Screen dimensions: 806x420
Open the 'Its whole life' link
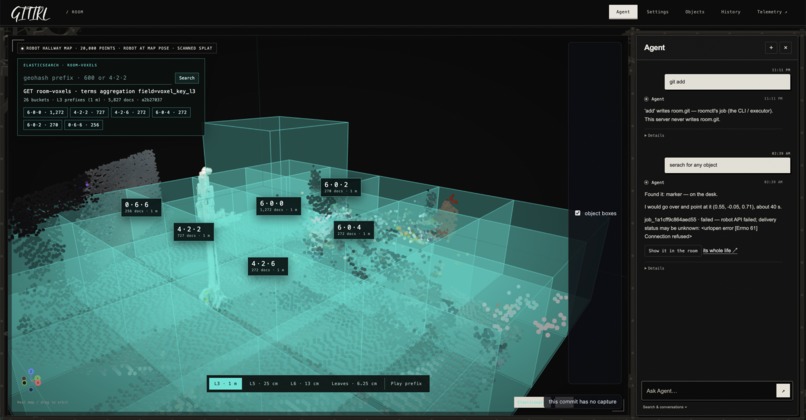720,251
